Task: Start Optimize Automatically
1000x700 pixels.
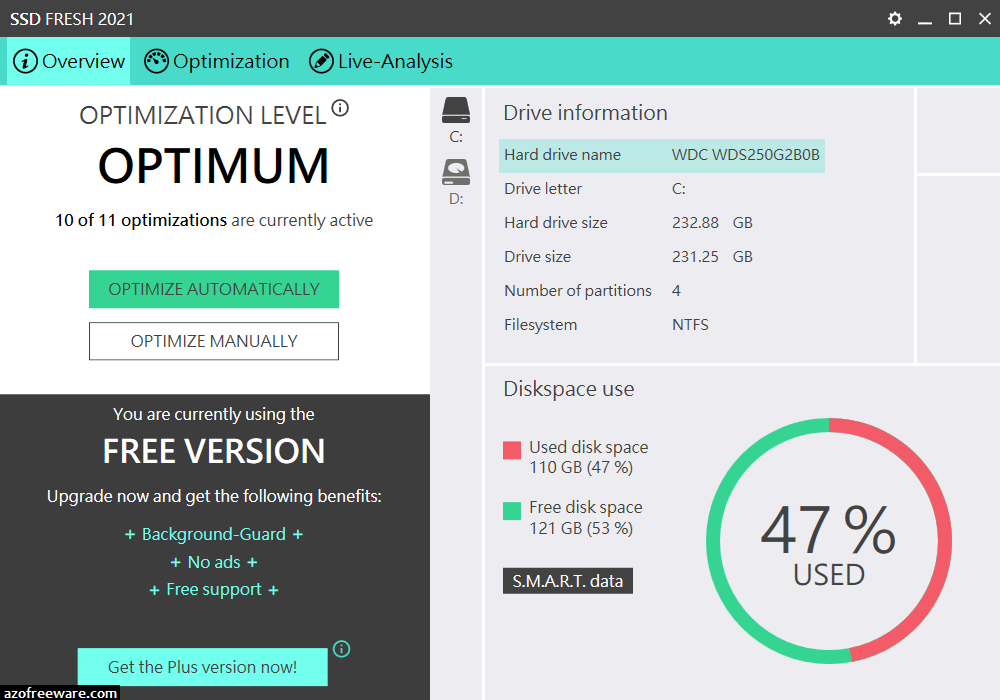Action: pos(214,289)
